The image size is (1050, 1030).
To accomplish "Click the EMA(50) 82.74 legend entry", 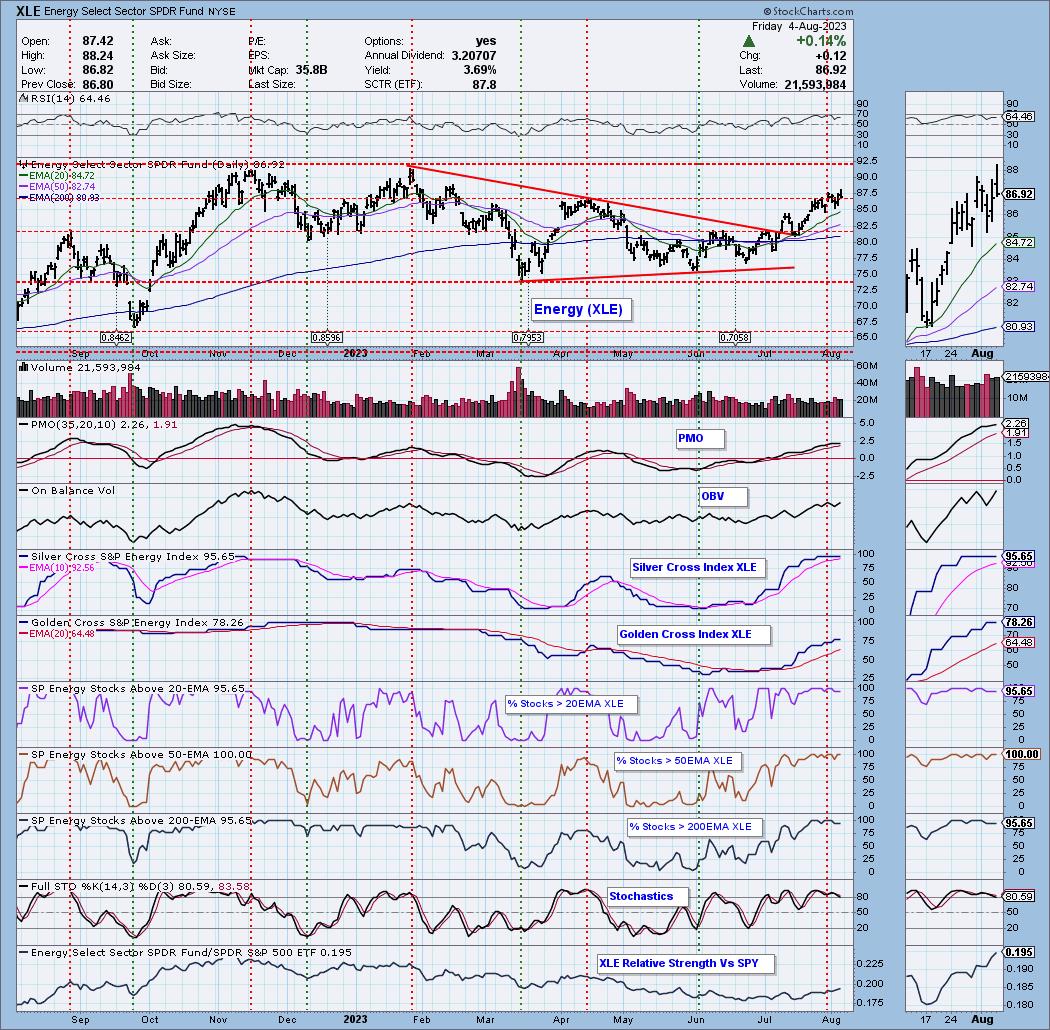I will click(x=57, y=186).
